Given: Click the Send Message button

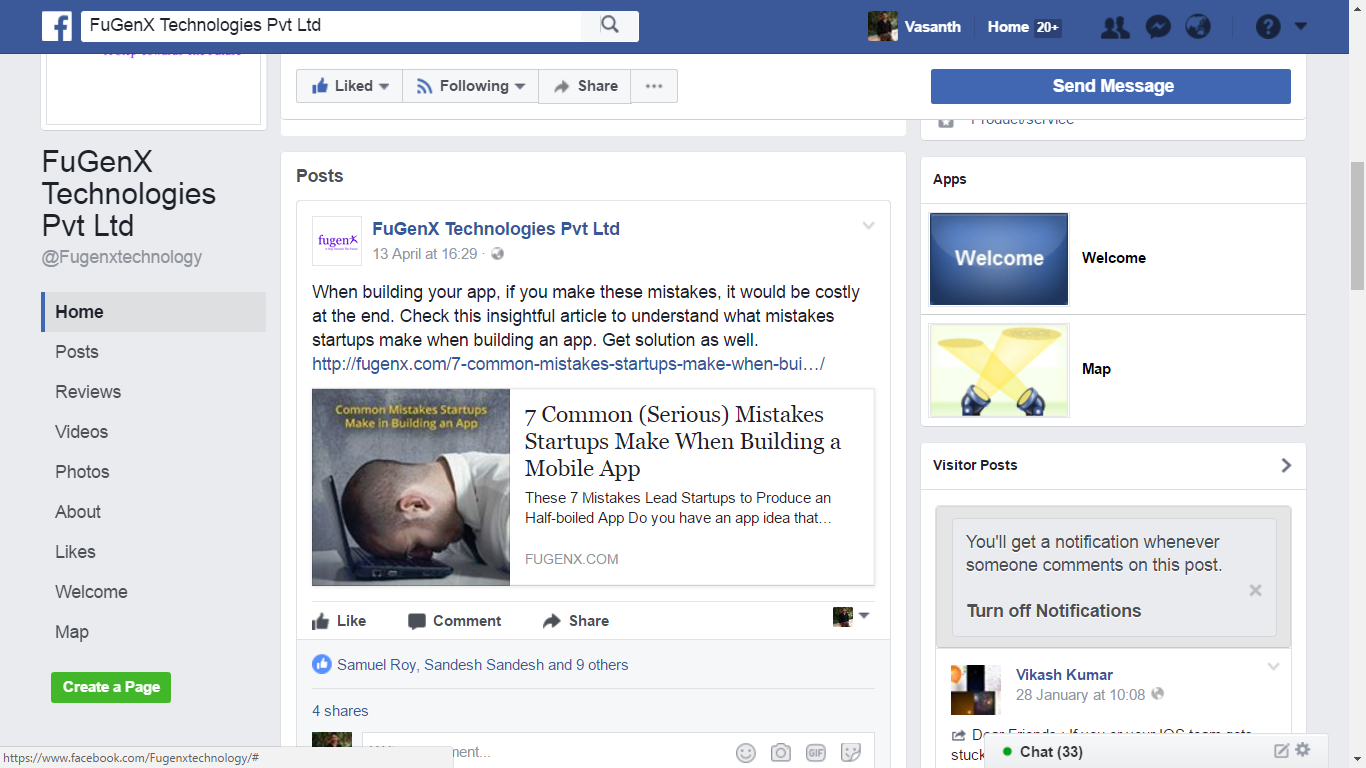Looking at the screenshot, I should (x=1111, y=86).
